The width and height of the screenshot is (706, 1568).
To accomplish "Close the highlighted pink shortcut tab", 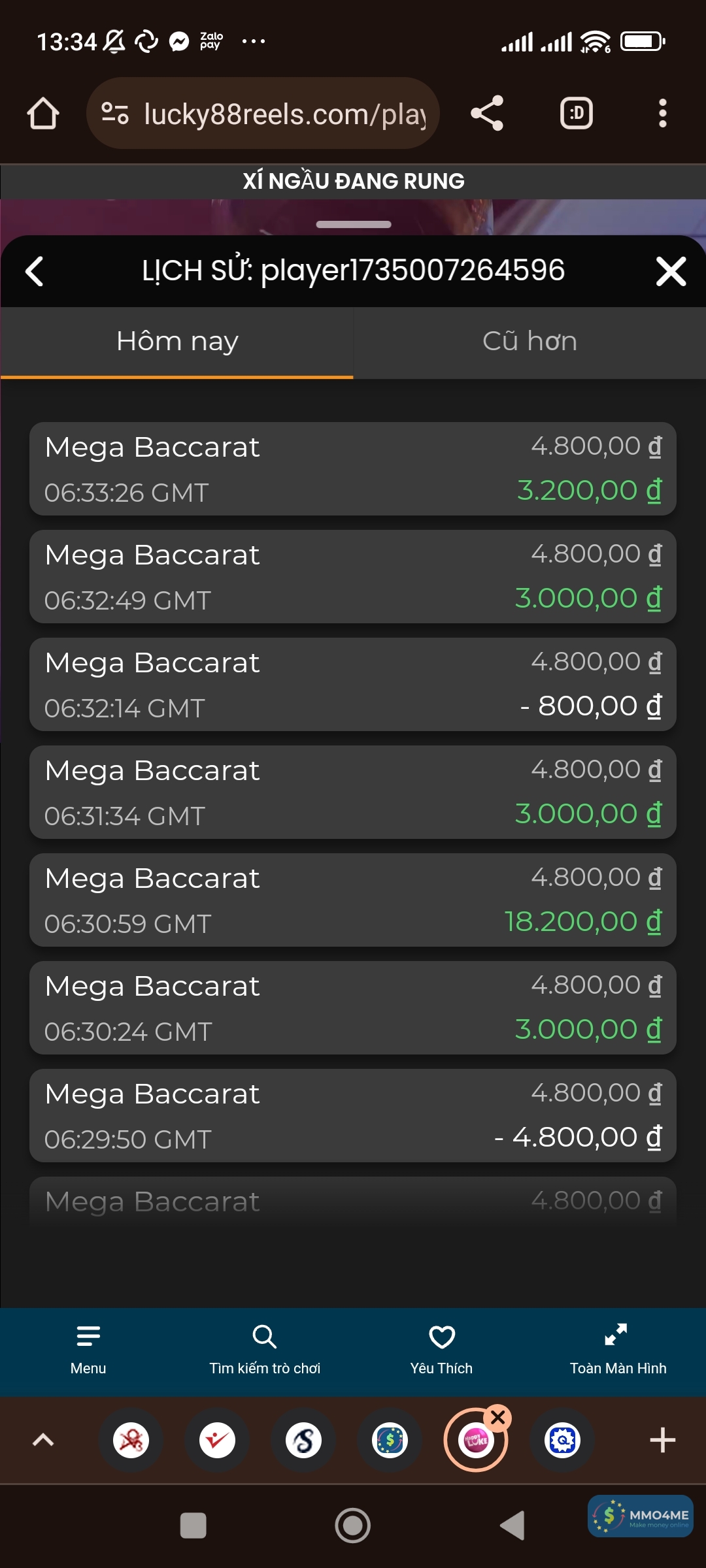I will 498,1417.
